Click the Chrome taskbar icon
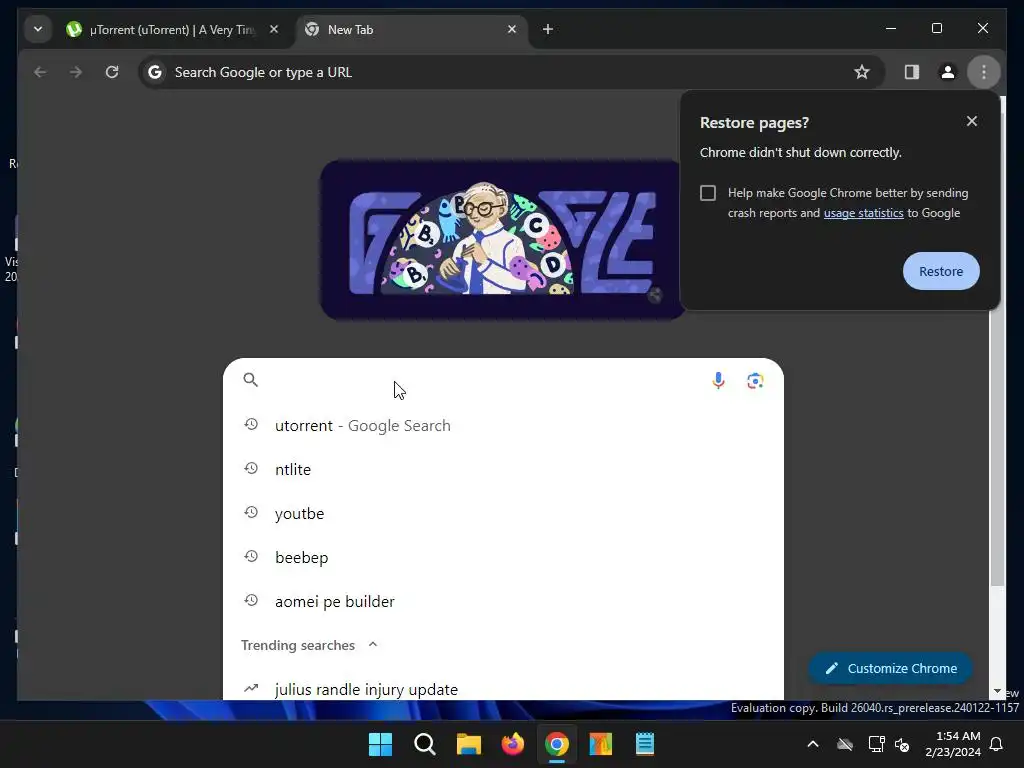This screenshot has height=768, width=1024. [556, 744]
